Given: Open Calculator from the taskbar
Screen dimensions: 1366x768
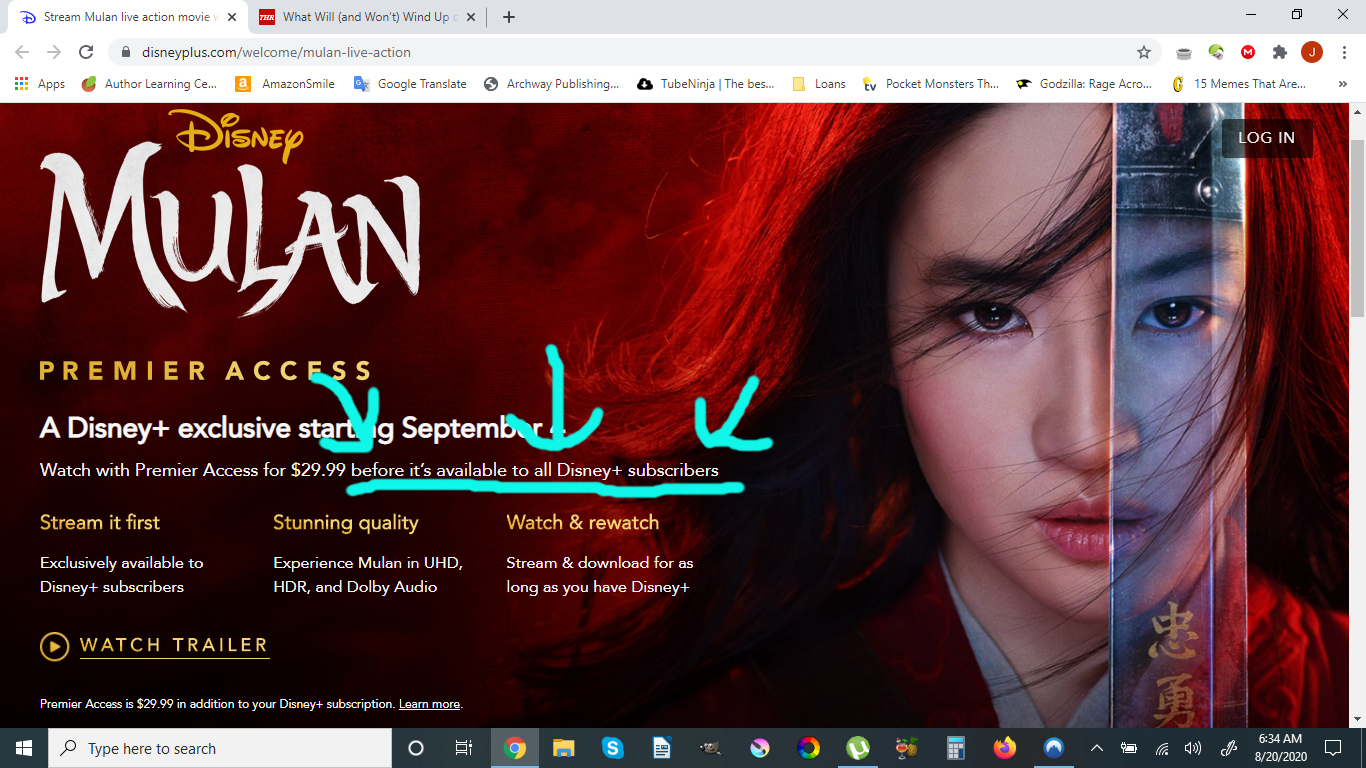Looking at the screenshot, I should click(955, 748).
